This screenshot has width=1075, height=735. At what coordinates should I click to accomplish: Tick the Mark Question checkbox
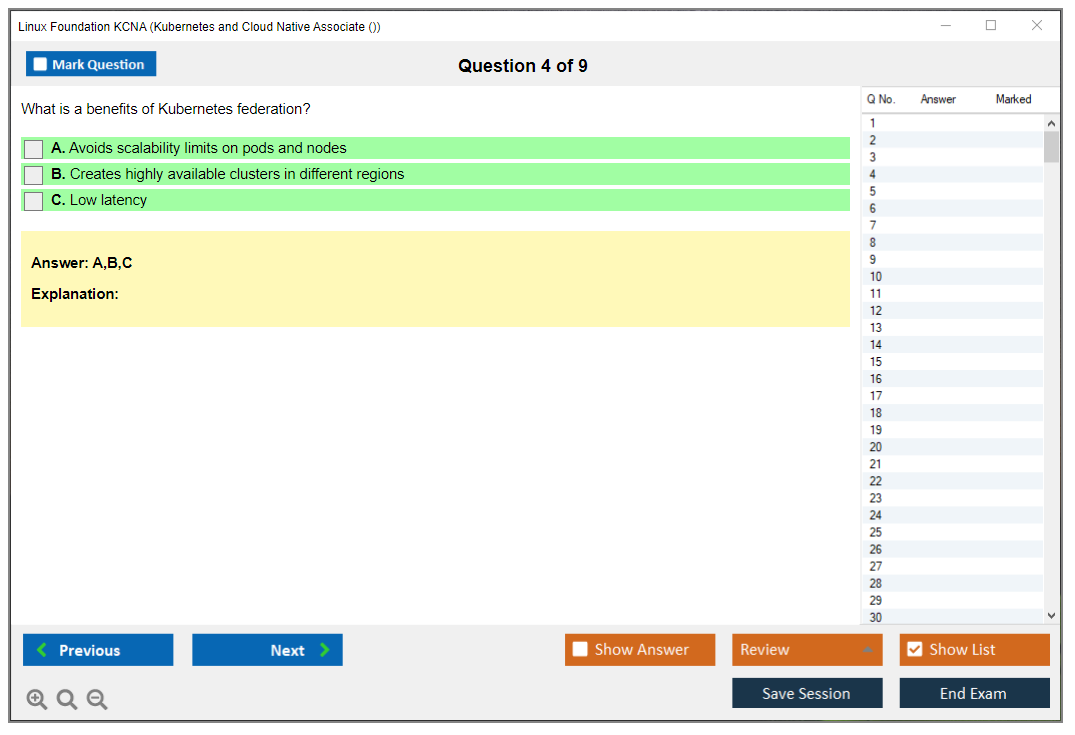point(41,65)
